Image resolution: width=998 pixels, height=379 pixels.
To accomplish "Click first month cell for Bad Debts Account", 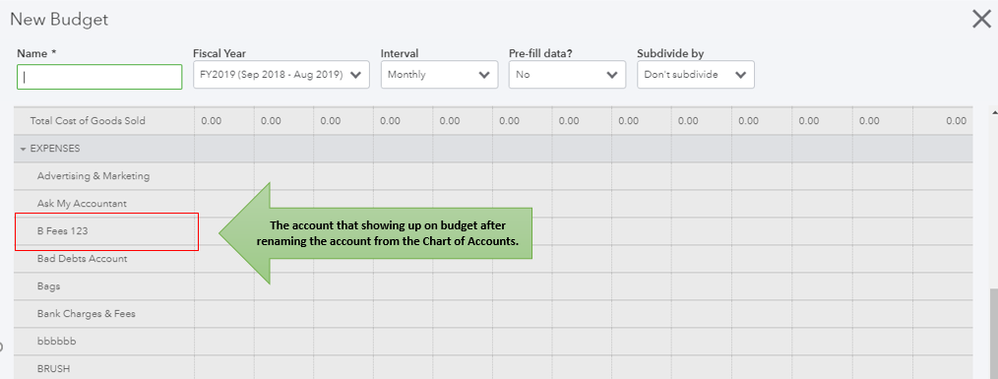I will tap(224, 259).
